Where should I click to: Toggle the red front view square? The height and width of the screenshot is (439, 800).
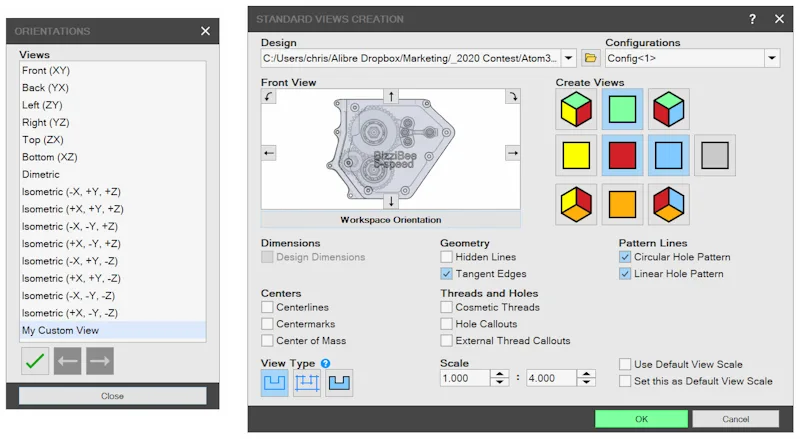(x=622, y=155)
